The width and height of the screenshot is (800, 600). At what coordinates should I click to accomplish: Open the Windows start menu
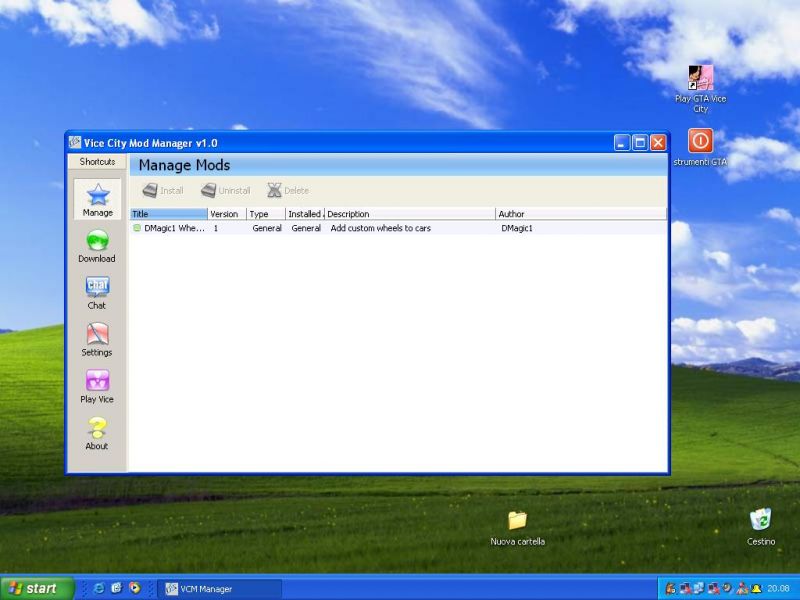(37, 588)
